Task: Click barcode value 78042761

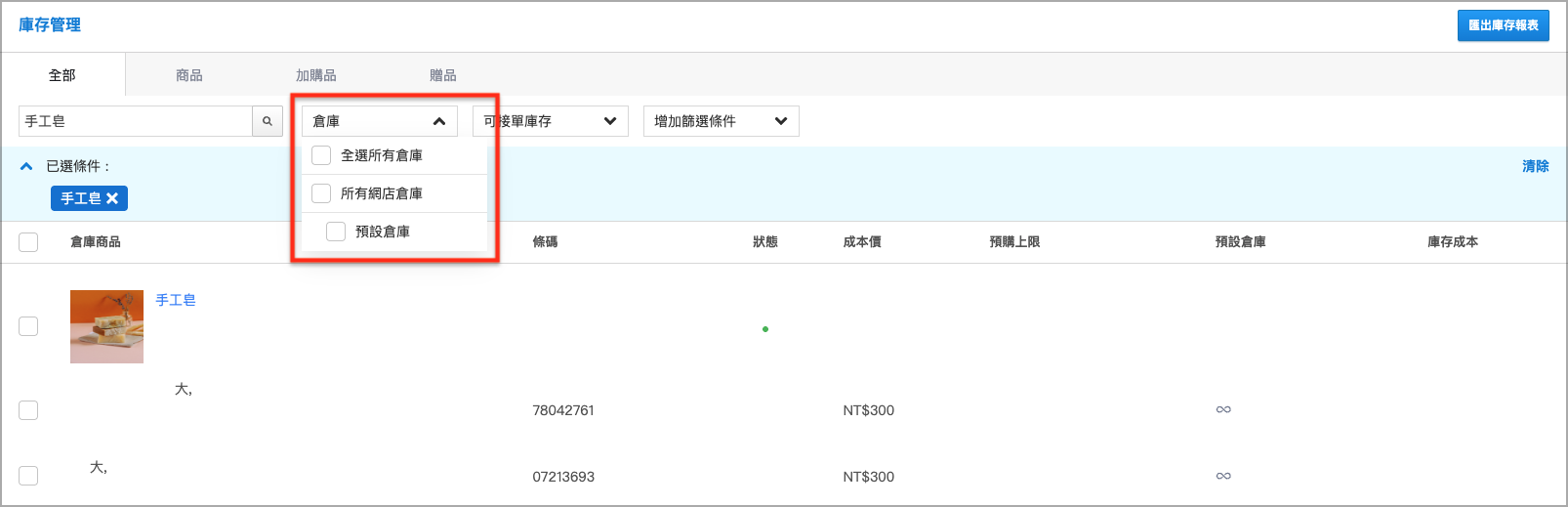Action: (x=563, y=410)
